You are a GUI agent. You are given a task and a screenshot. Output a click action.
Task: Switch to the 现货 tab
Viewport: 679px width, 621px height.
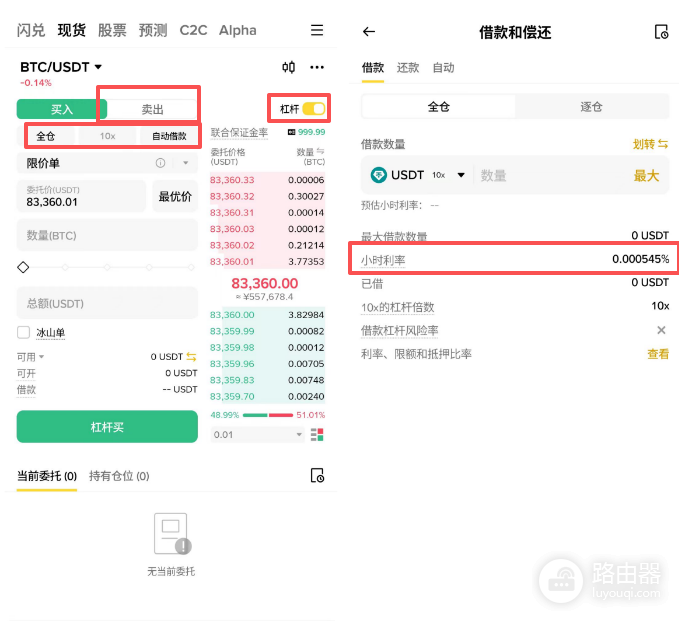(x=71, y=30)
